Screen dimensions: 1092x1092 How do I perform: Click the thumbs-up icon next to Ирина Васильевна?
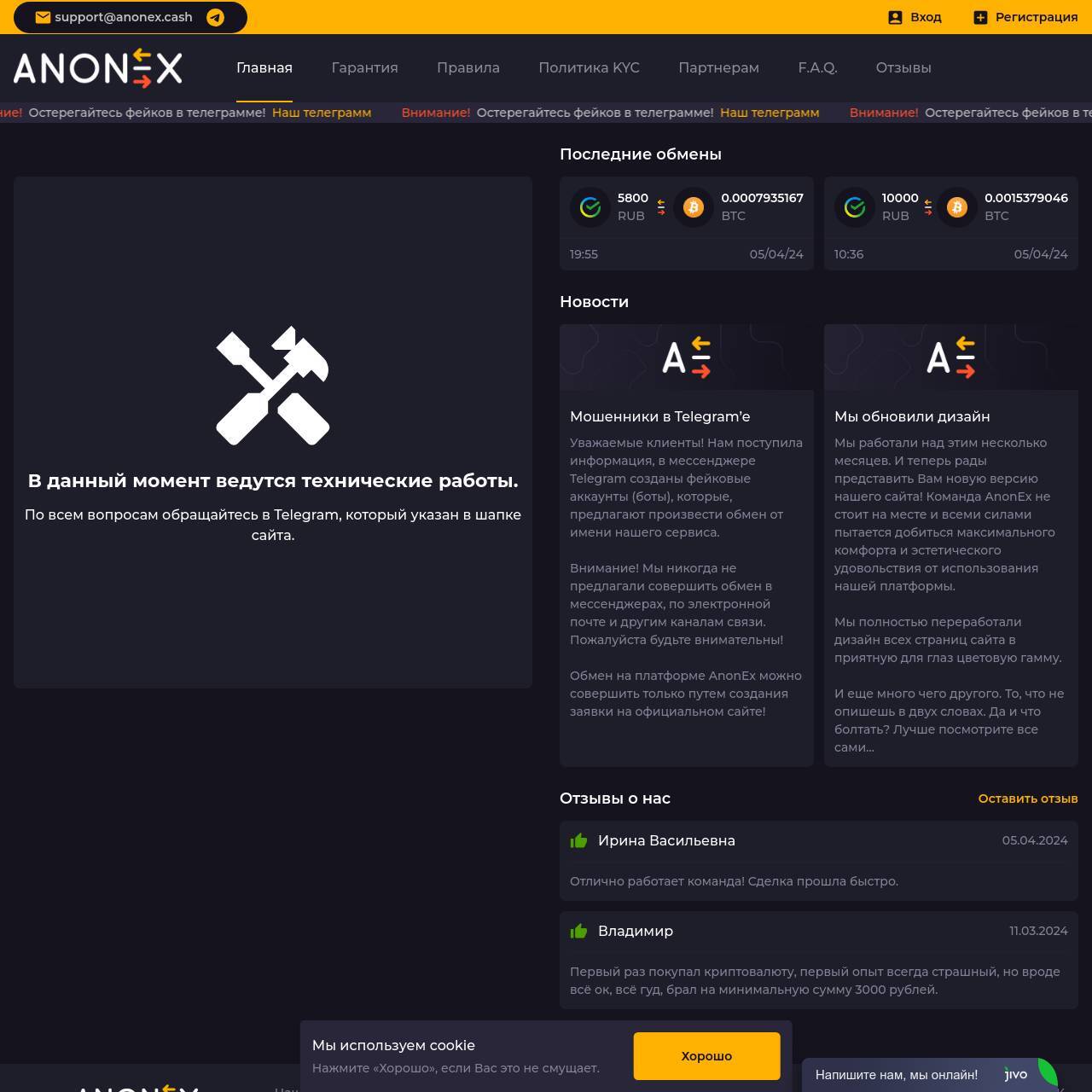[578, 840]
